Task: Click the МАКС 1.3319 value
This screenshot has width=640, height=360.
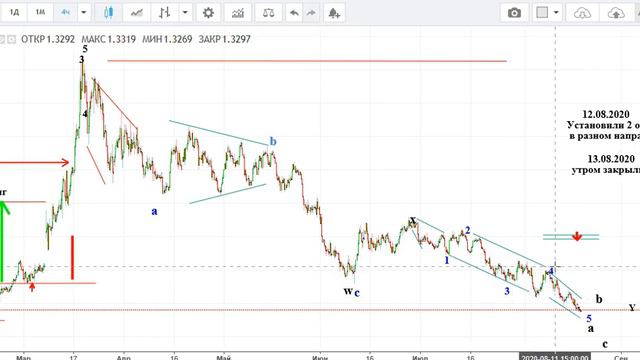Action: pos(108,39)
